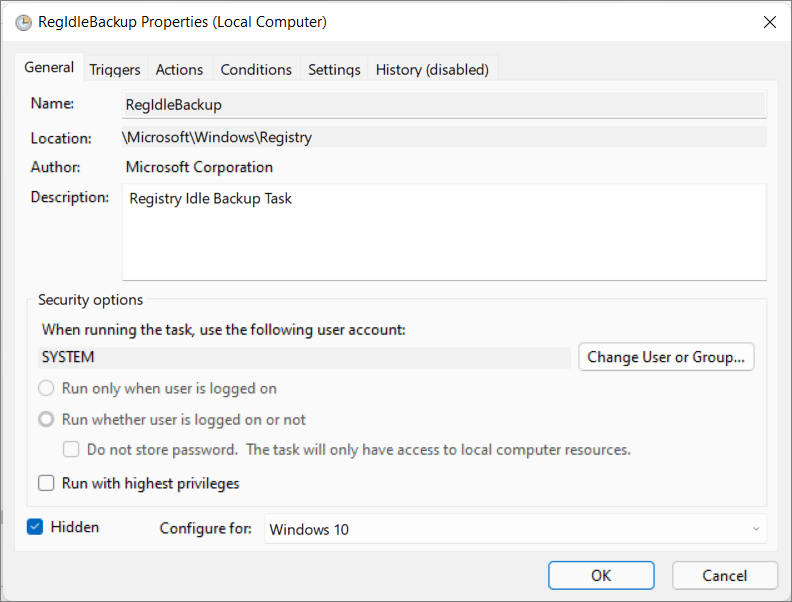Select the Settings tab
The image size is (792, 602).
click(x=334, y=69)
